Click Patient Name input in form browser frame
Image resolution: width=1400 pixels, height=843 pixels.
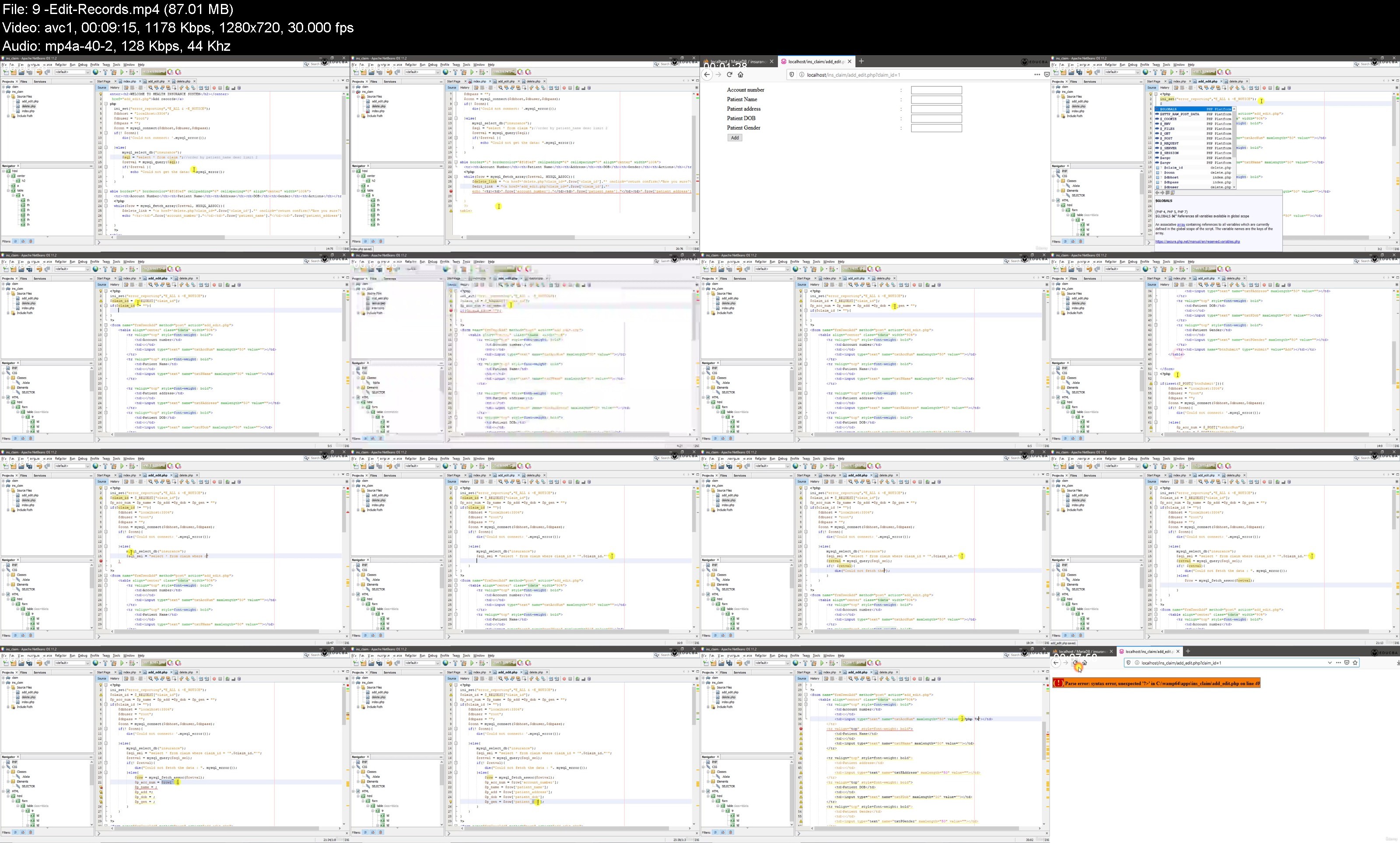pyautogui.click(x=937, y=99)
